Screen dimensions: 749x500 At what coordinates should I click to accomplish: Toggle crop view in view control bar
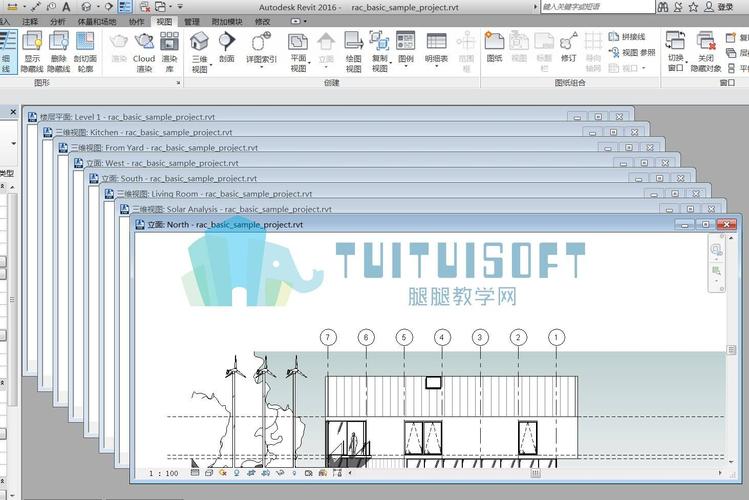pos(251,473)
